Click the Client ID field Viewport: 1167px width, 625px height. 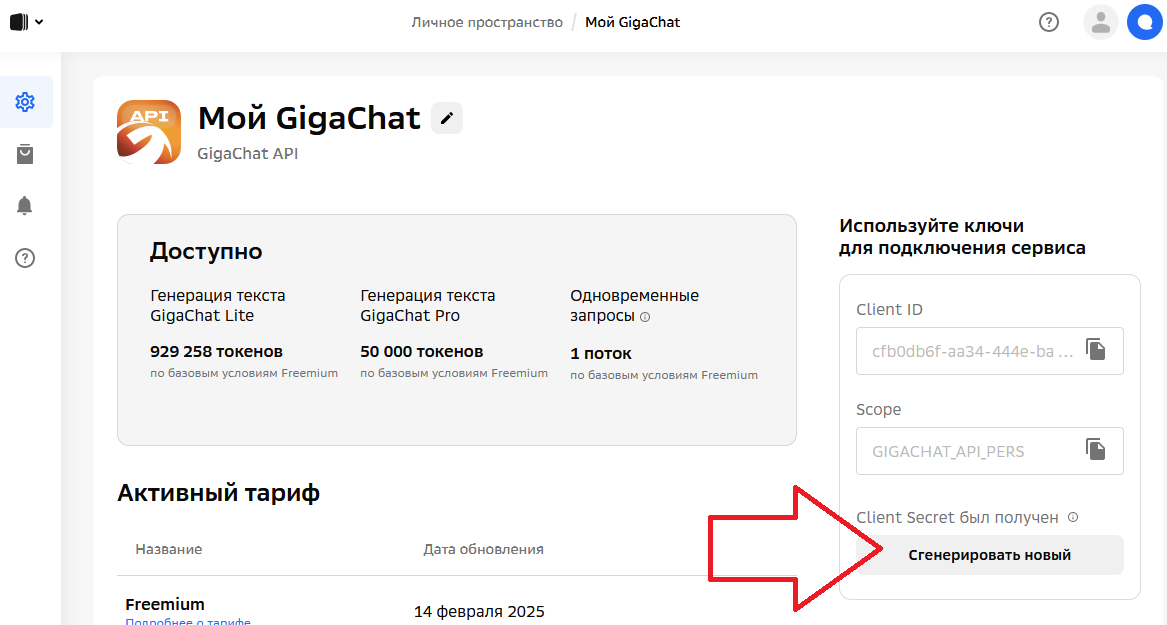(x=990, y=351)
